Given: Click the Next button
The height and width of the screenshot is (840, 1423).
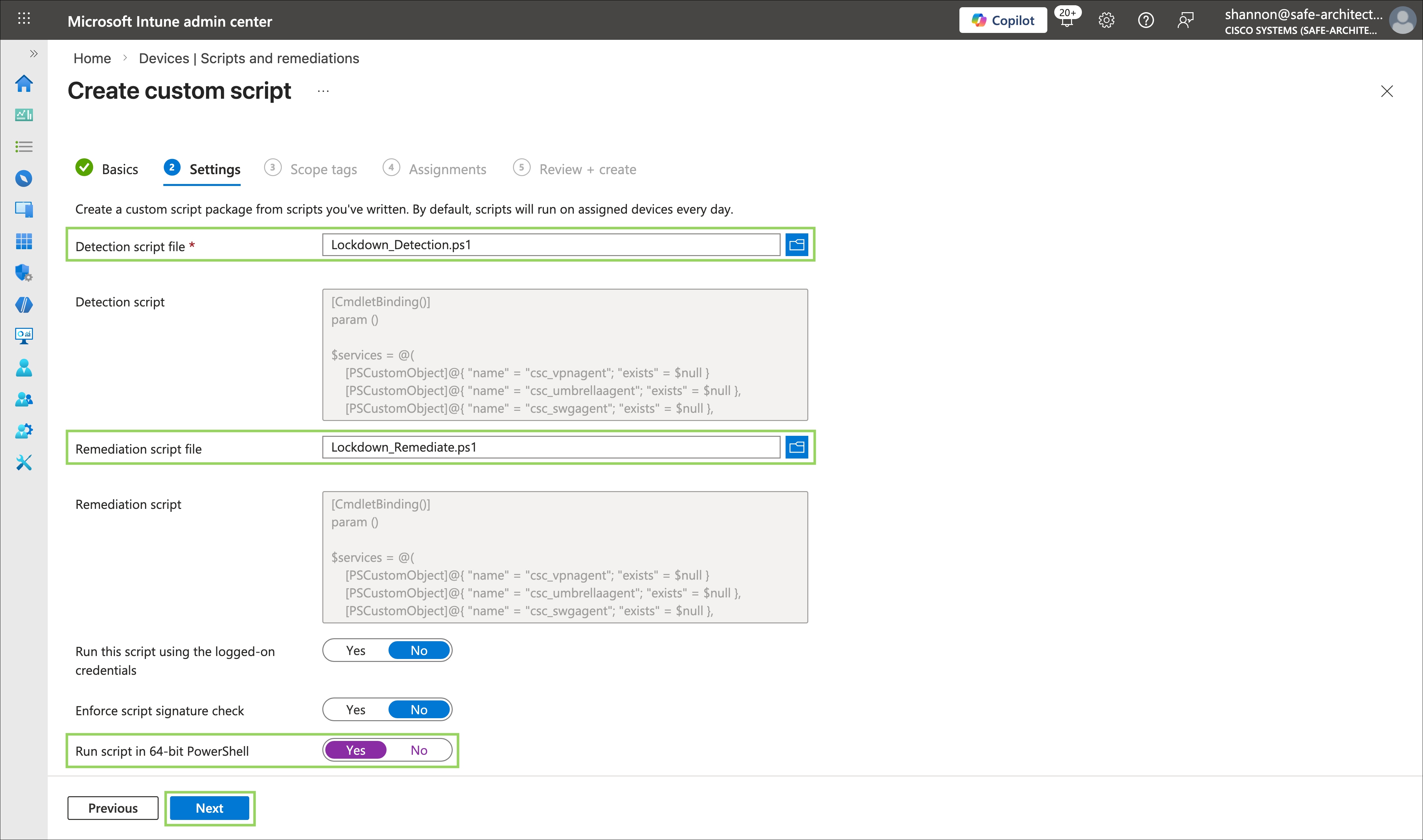Looking at the screenshot, I should [209, 808].
